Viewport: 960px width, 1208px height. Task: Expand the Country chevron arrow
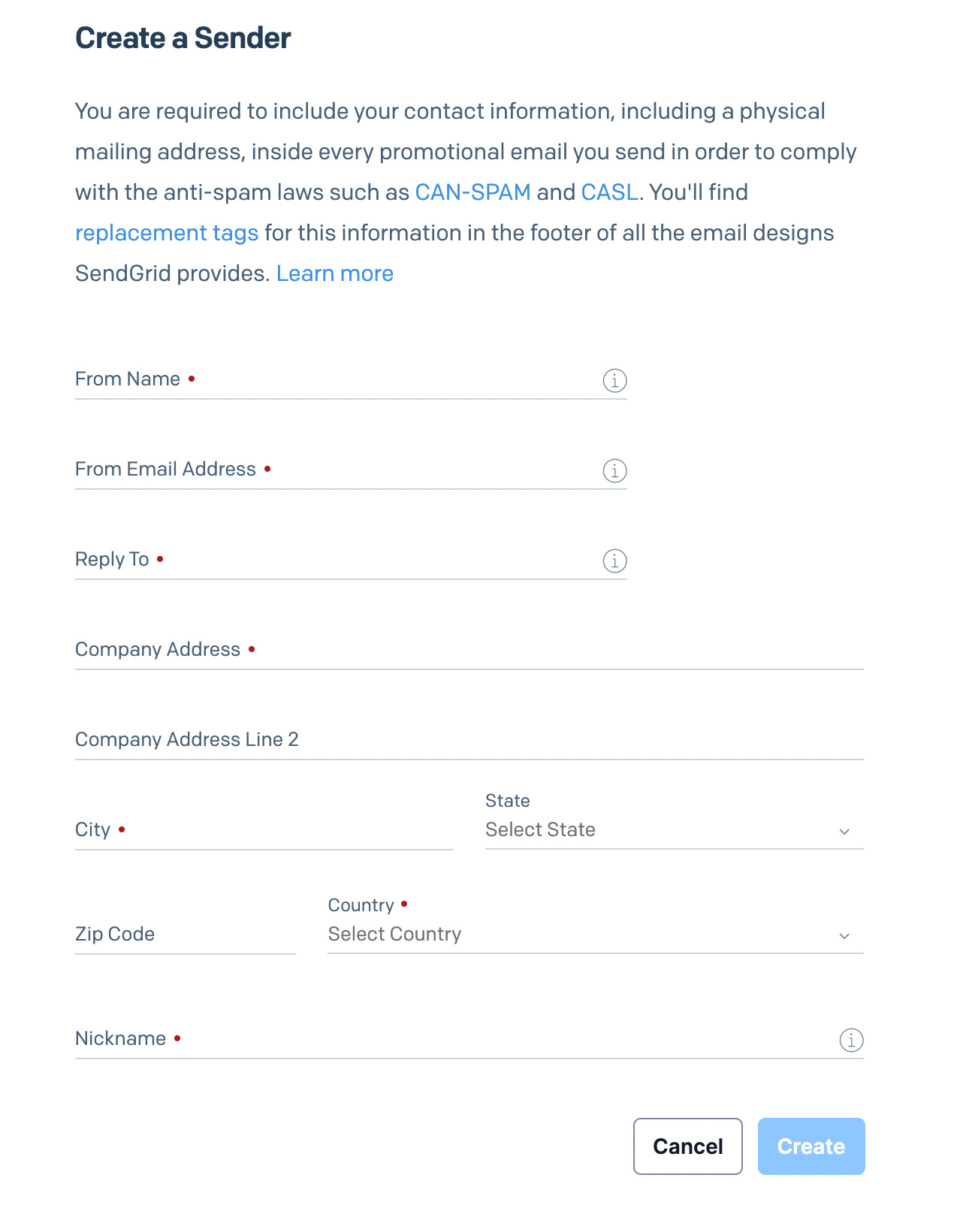(845, 936)
